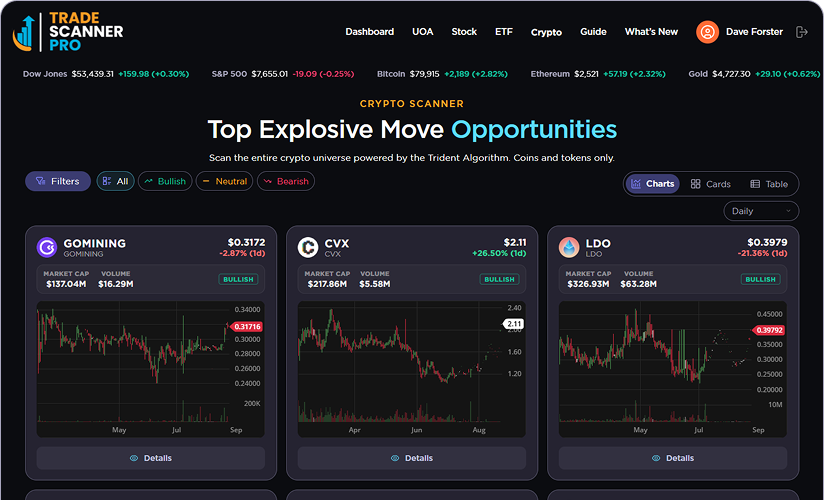824x500 pixels.
Task: Click the CVX volume $5.58M
Action: [375, 284]
